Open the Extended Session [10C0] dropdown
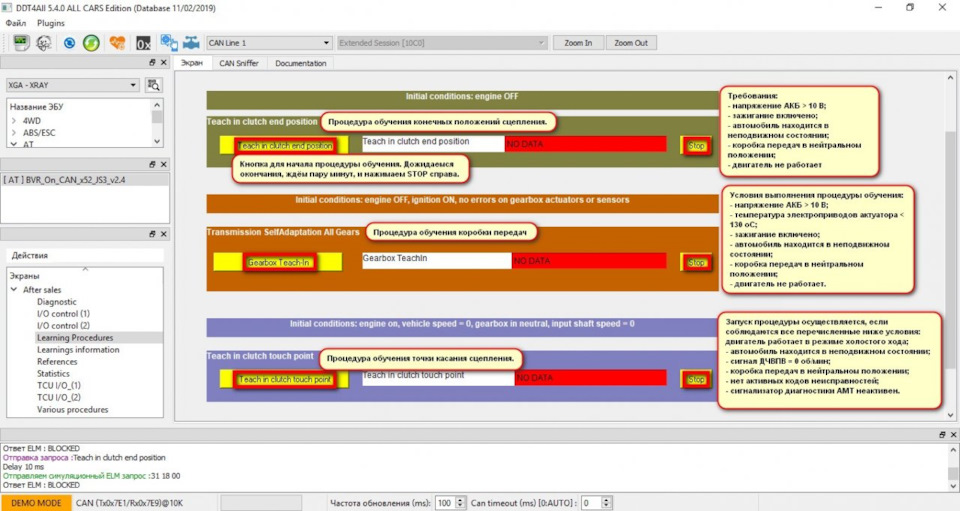 (442, 43)
